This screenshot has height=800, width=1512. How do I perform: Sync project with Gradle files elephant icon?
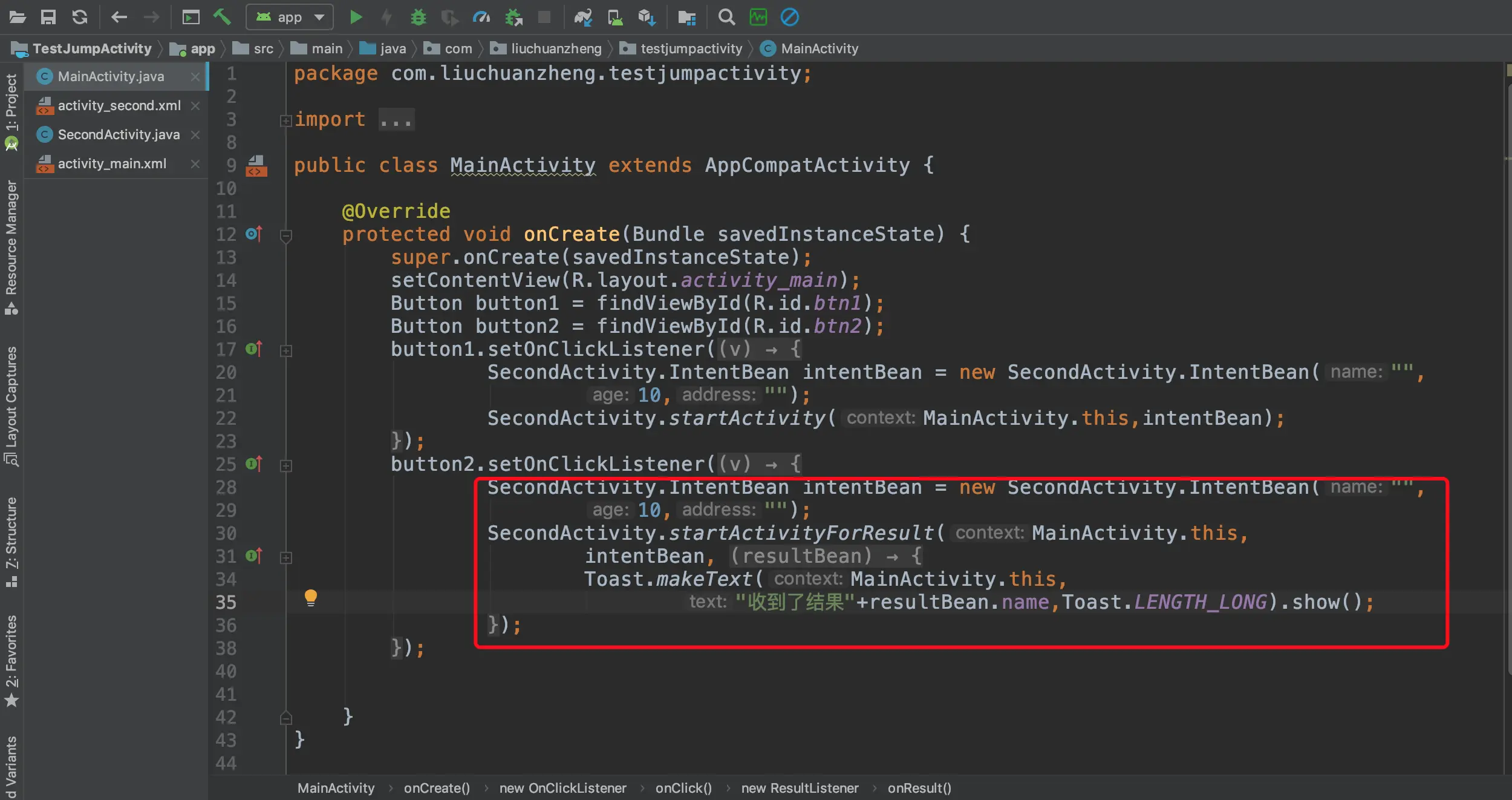click(x=582, y=17)
